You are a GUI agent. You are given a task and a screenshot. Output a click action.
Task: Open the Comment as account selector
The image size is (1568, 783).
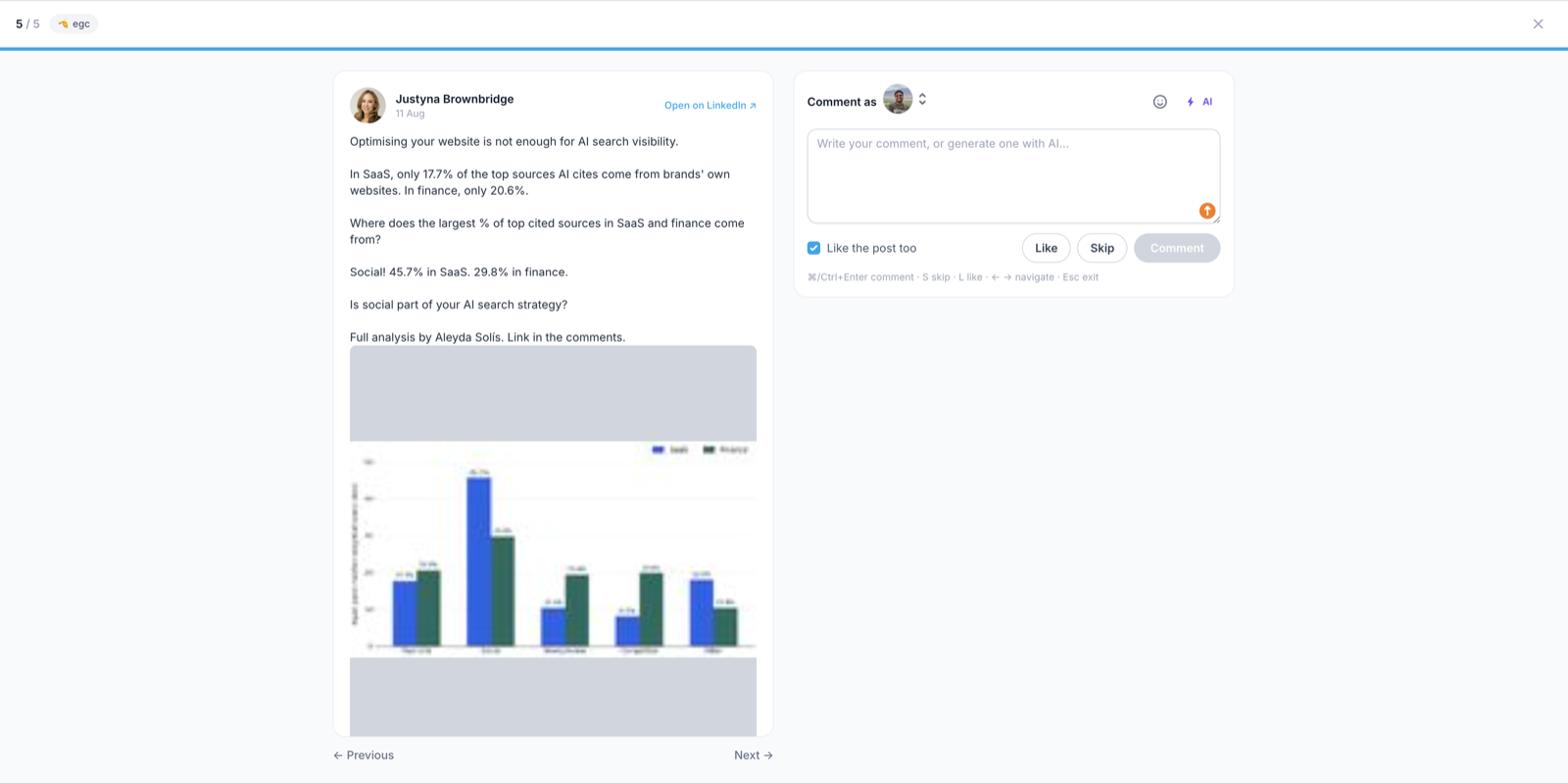click(x=922, y=99)
